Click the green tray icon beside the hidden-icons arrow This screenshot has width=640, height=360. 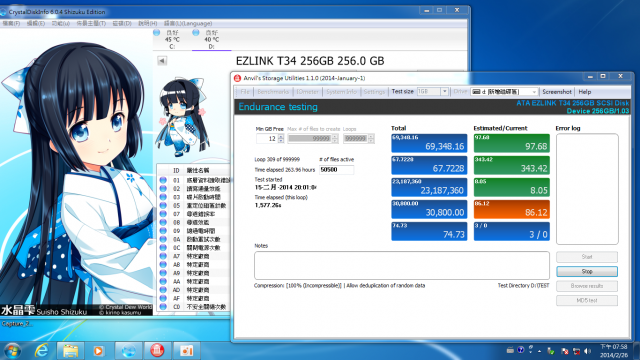(x=551, y=351)
